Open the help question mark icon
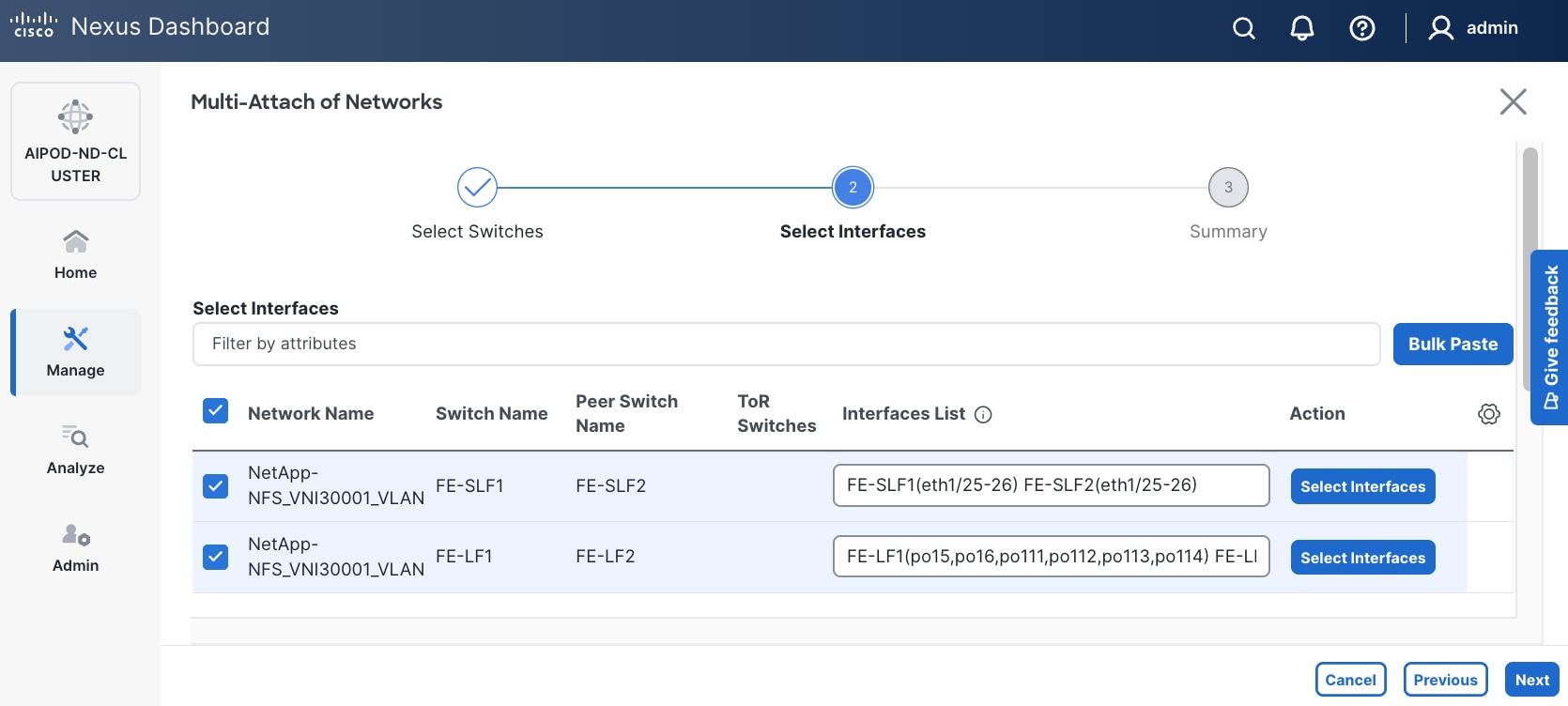Screen dimensions: 1568x706 (x=1361, y=28)
